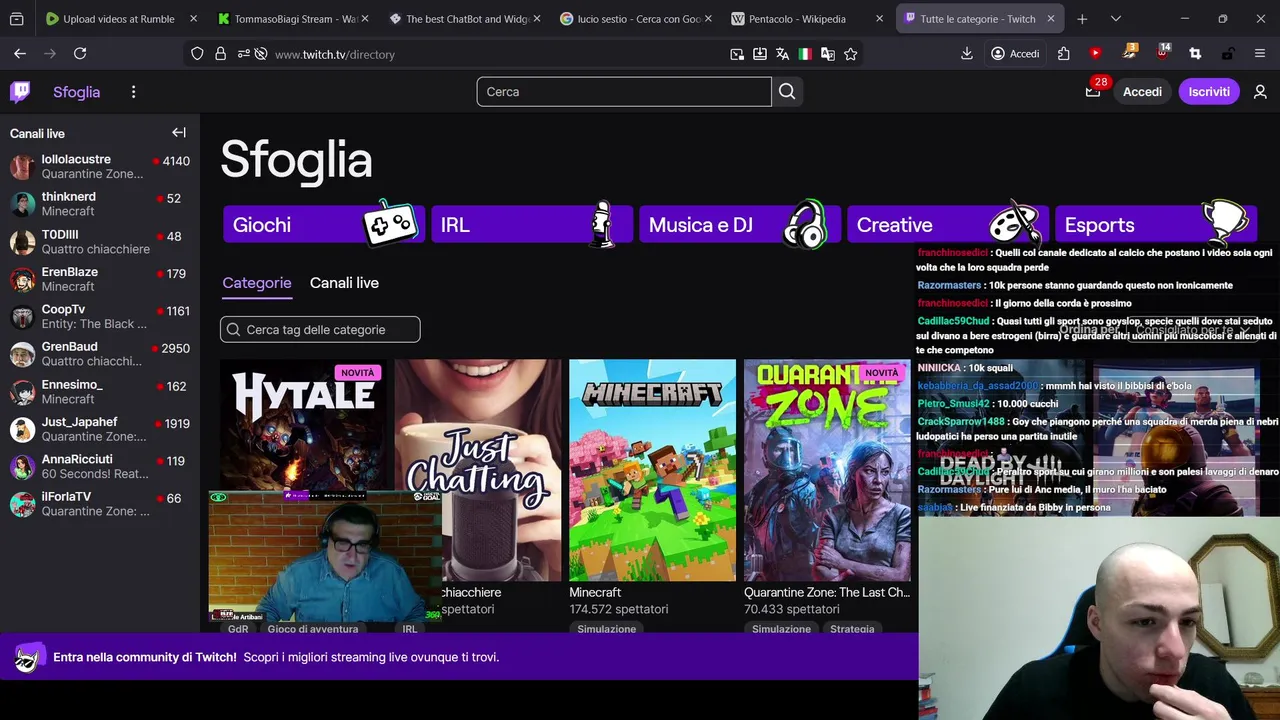This screenshot has width=1280, height=720.
Task: Open the Creative category banner
Action: pyautogui.click(x=948, y=225)
